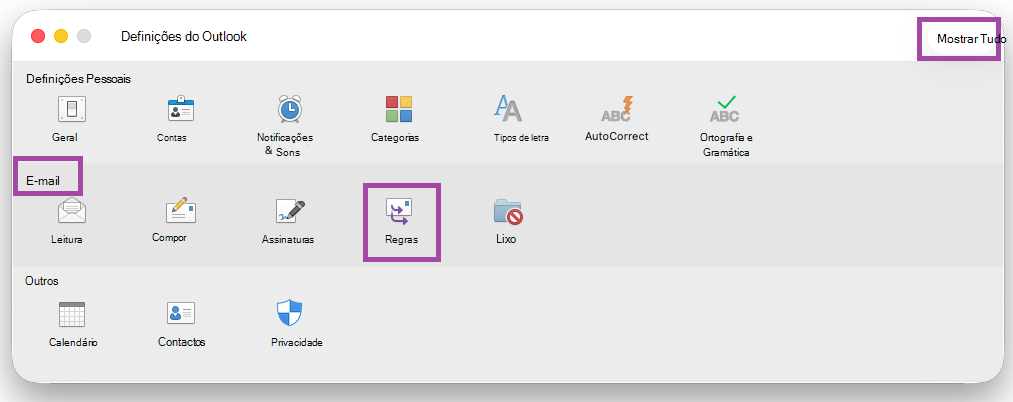Select the E-mail section heading
This screenshot has width=1013, height=402.
pyautogui.click(x=43, y=182)
